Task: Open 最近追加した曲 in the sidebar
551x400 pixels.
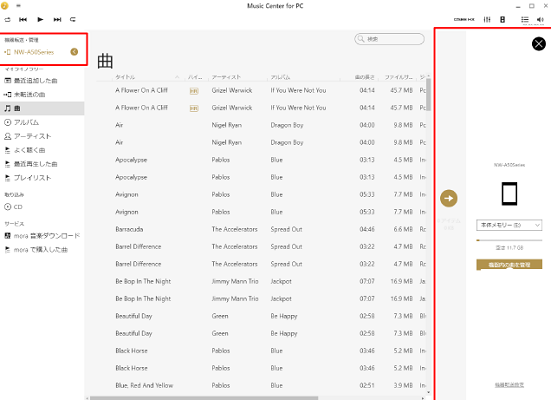Action: point(35,80)
